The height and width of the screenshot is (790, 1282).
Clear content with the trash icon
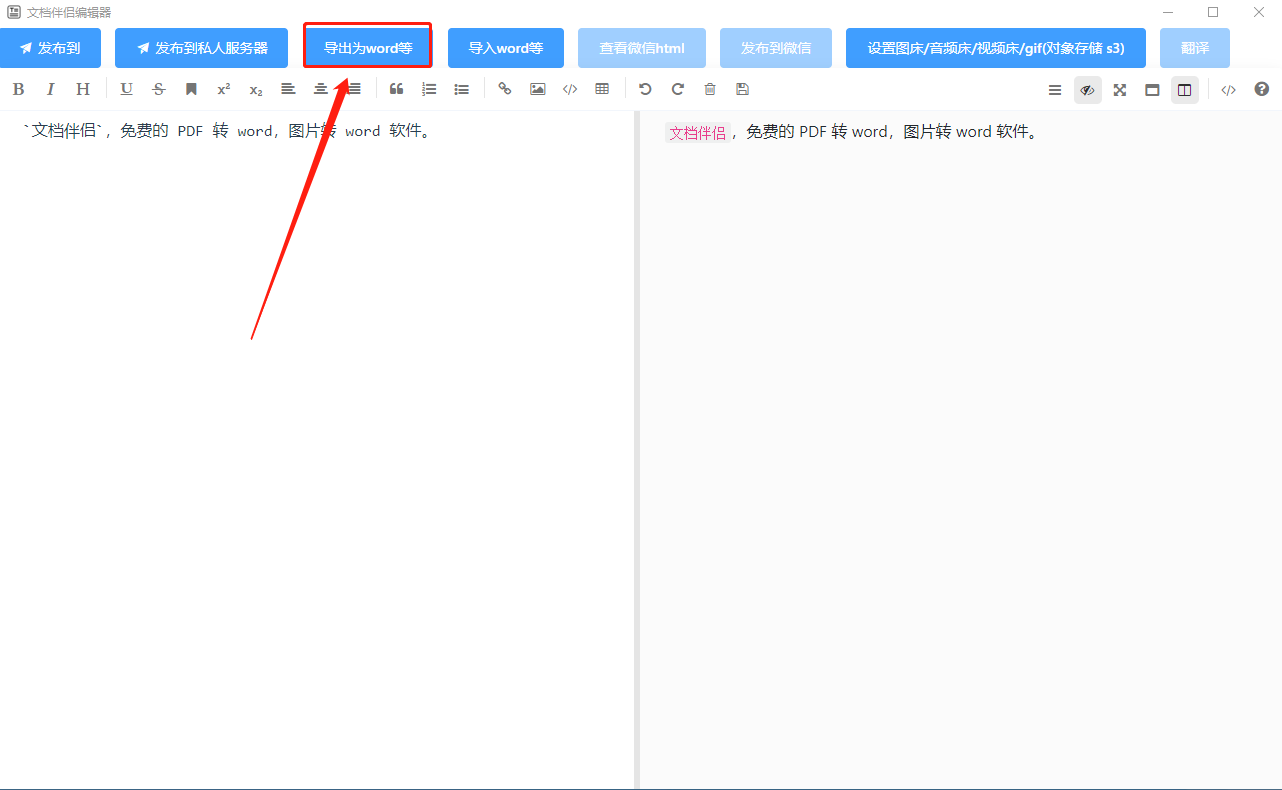click(710, 89)
